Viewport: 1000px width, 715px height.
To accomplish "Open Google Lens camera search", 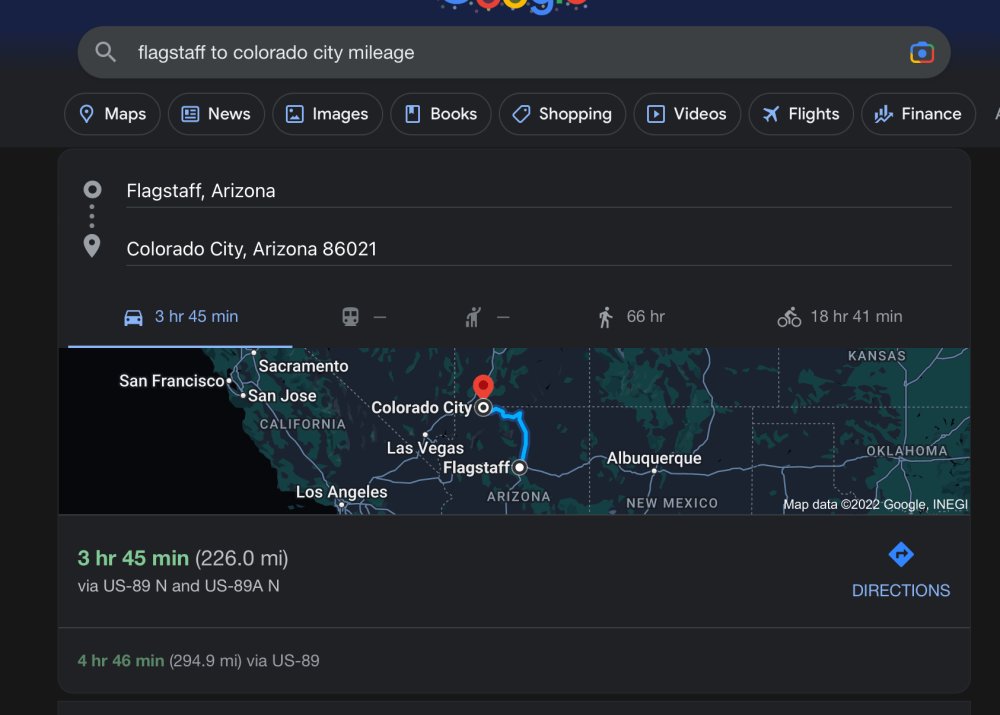I will (x=922, y=52).
